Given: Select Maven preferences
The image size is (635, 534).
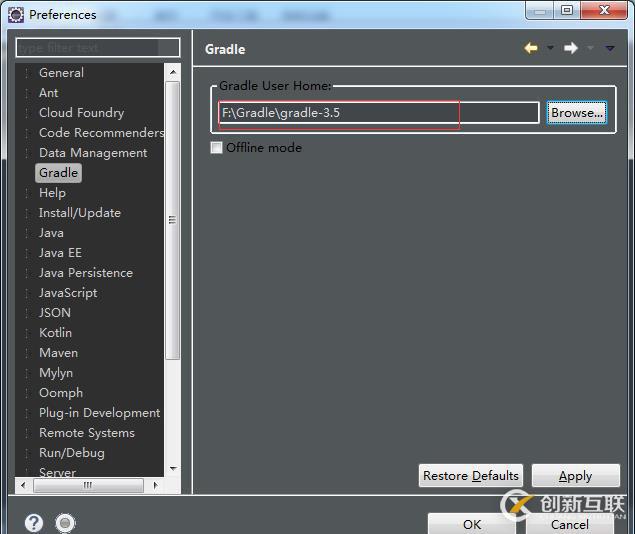Looking at the screenshot, I should 58,353.
